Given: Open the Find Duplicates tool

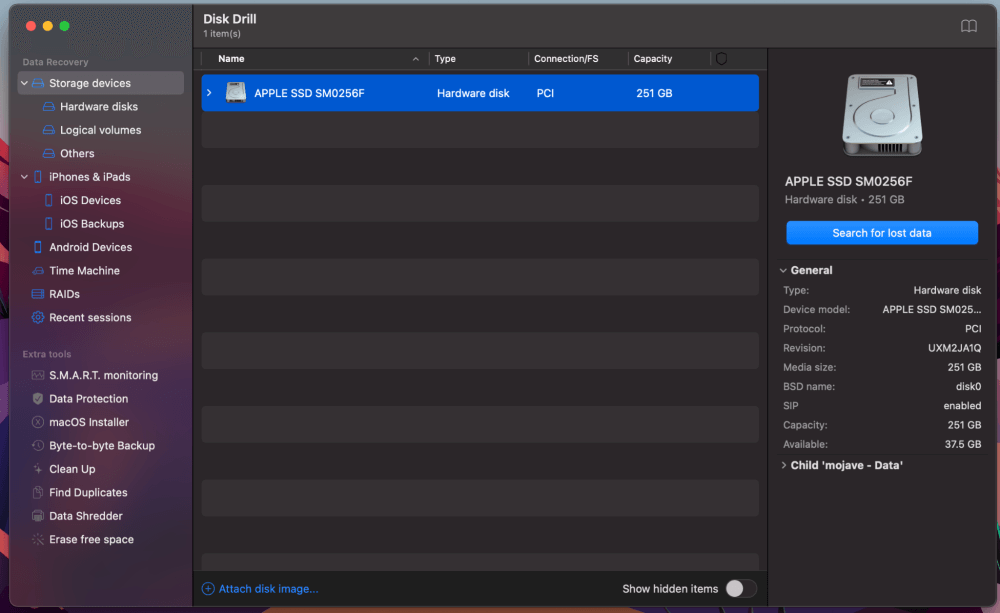Looking at the screenshot, I should point(88,493).
